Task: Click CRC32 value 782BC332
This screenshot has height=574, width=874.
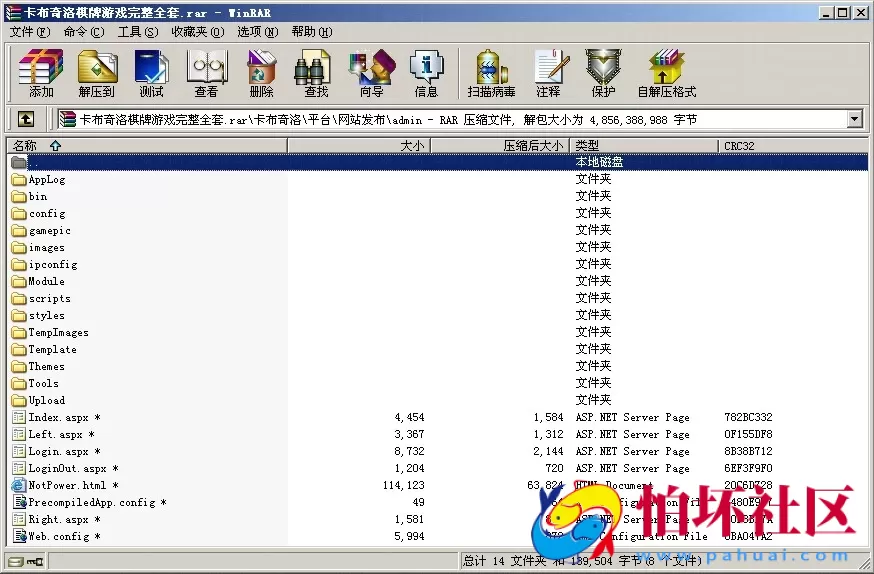Action: pos(748,417)
